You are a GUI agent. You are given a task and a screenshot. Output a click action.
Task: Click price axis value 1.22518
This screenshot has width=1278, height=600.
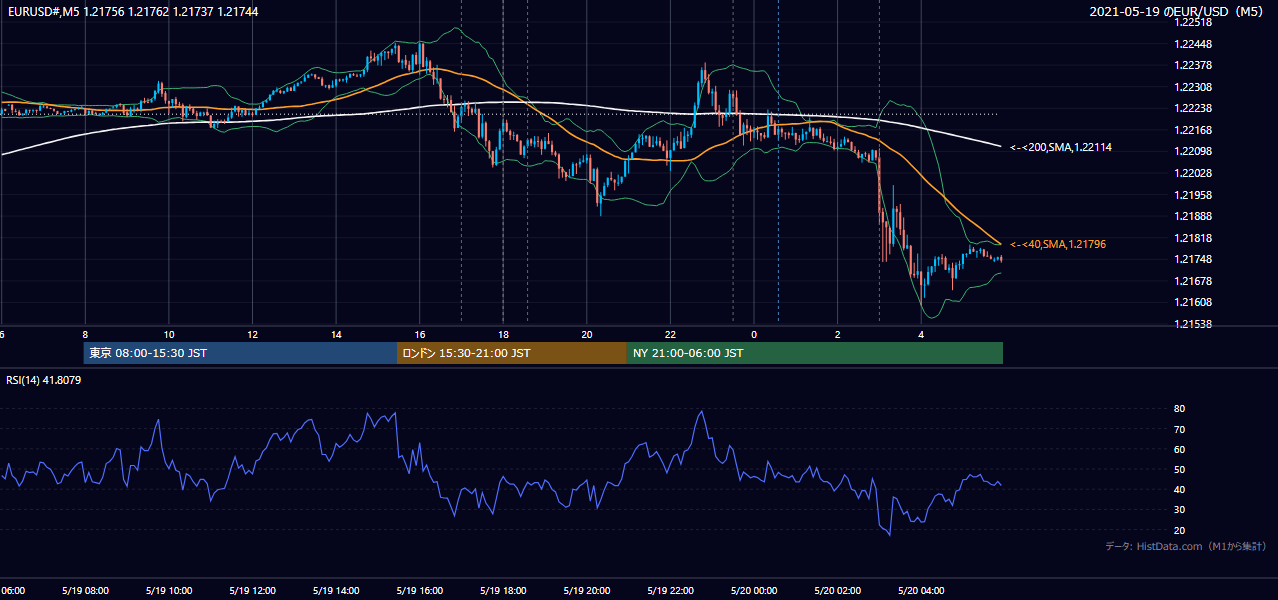1194,22
